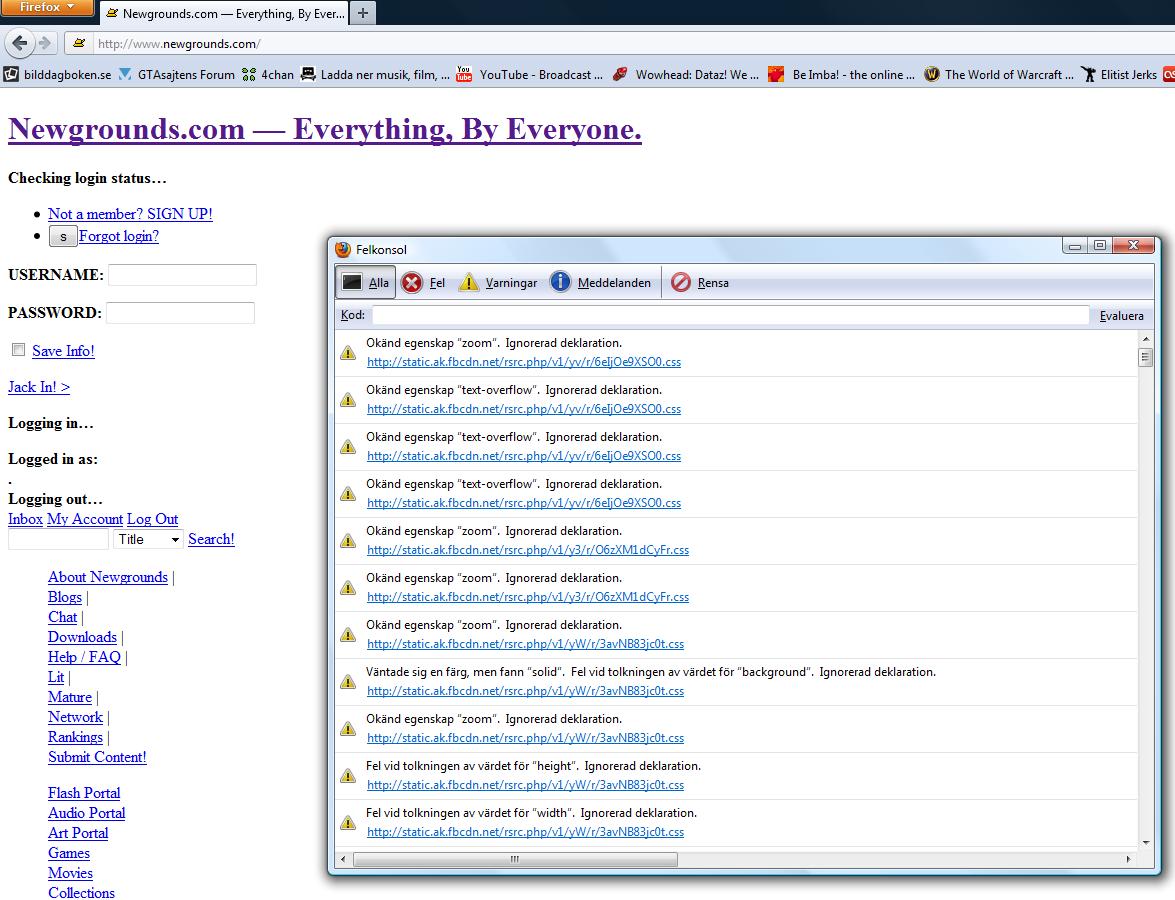1175x900 pixels.
Task: Show all messages with Alla button
Action: [x=366, y=283]
